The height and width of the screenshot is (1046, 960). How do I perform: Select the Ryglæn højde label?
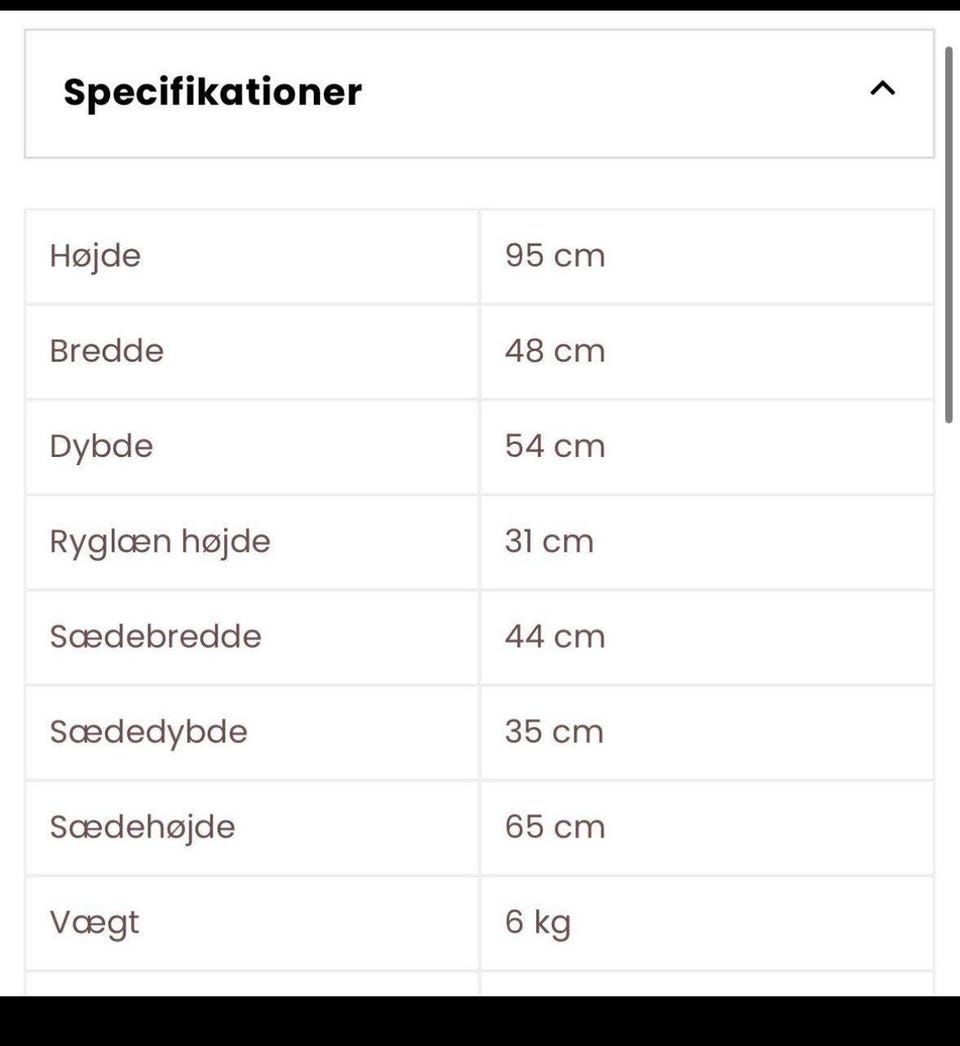[x=160, y=541]
